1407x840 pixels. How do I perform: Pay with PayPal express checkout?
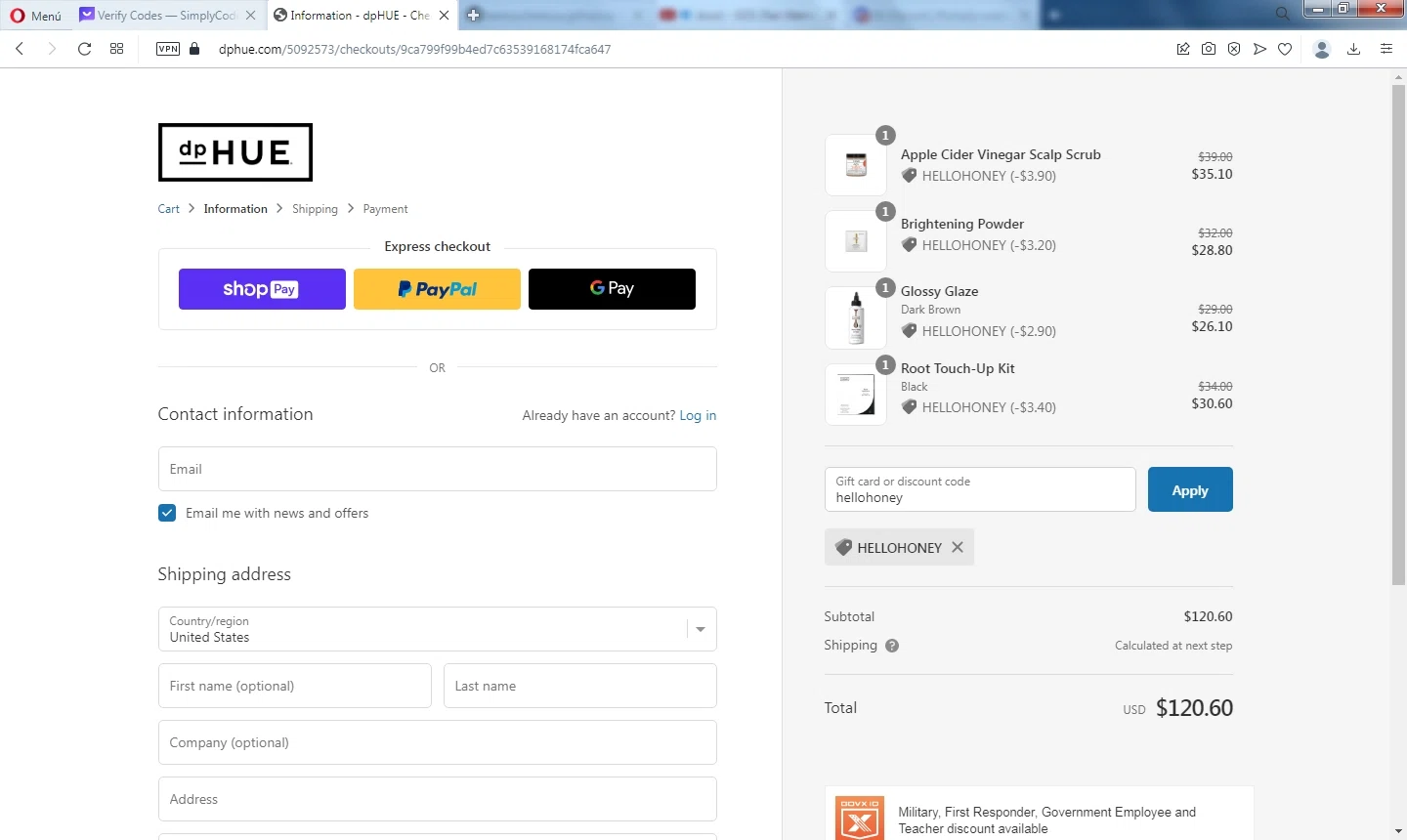click(437, 289)
